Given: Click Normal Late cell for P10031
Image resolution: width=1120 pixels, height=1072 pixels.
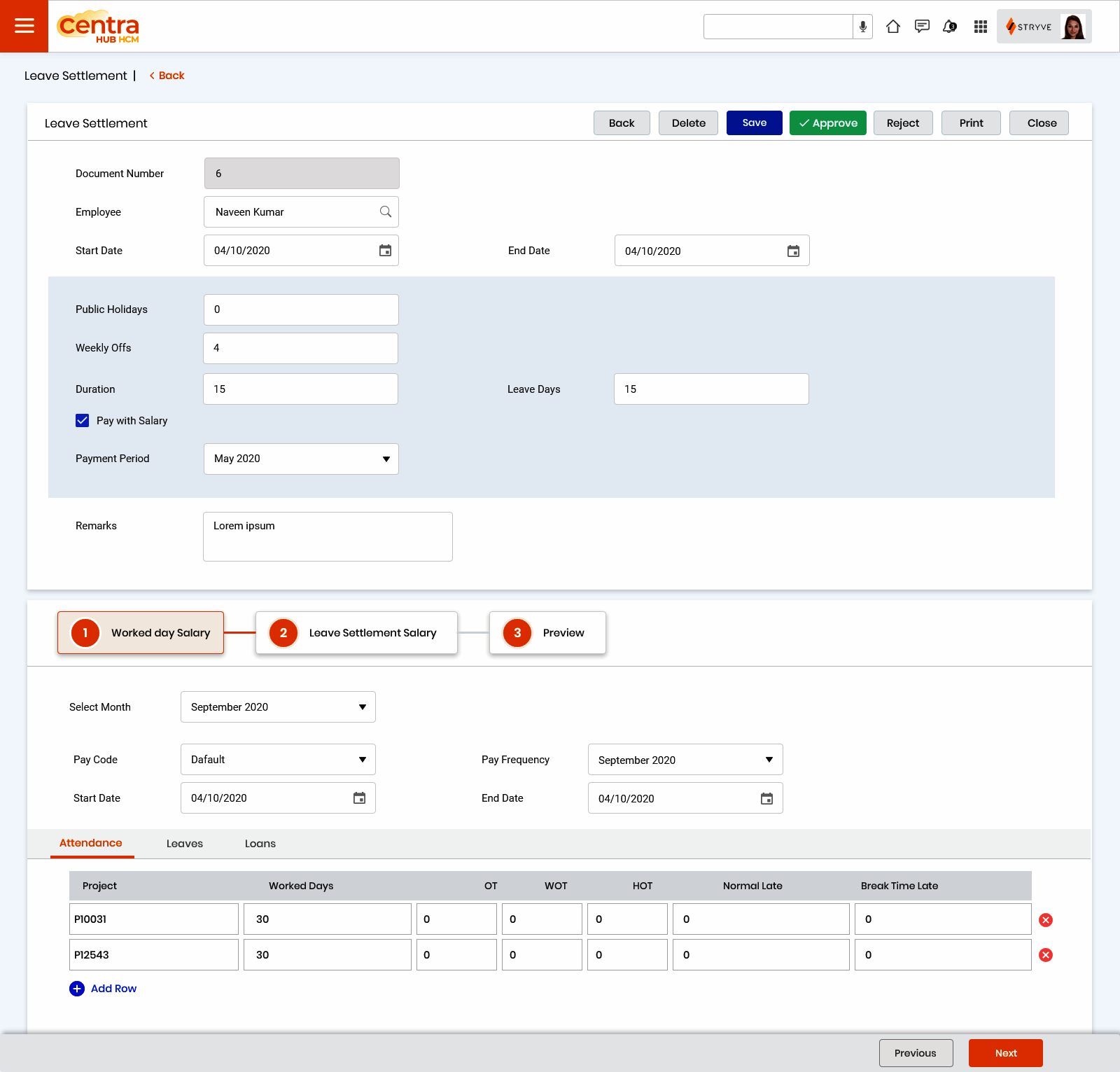Looking at the screenshot, I should [761, 919].
